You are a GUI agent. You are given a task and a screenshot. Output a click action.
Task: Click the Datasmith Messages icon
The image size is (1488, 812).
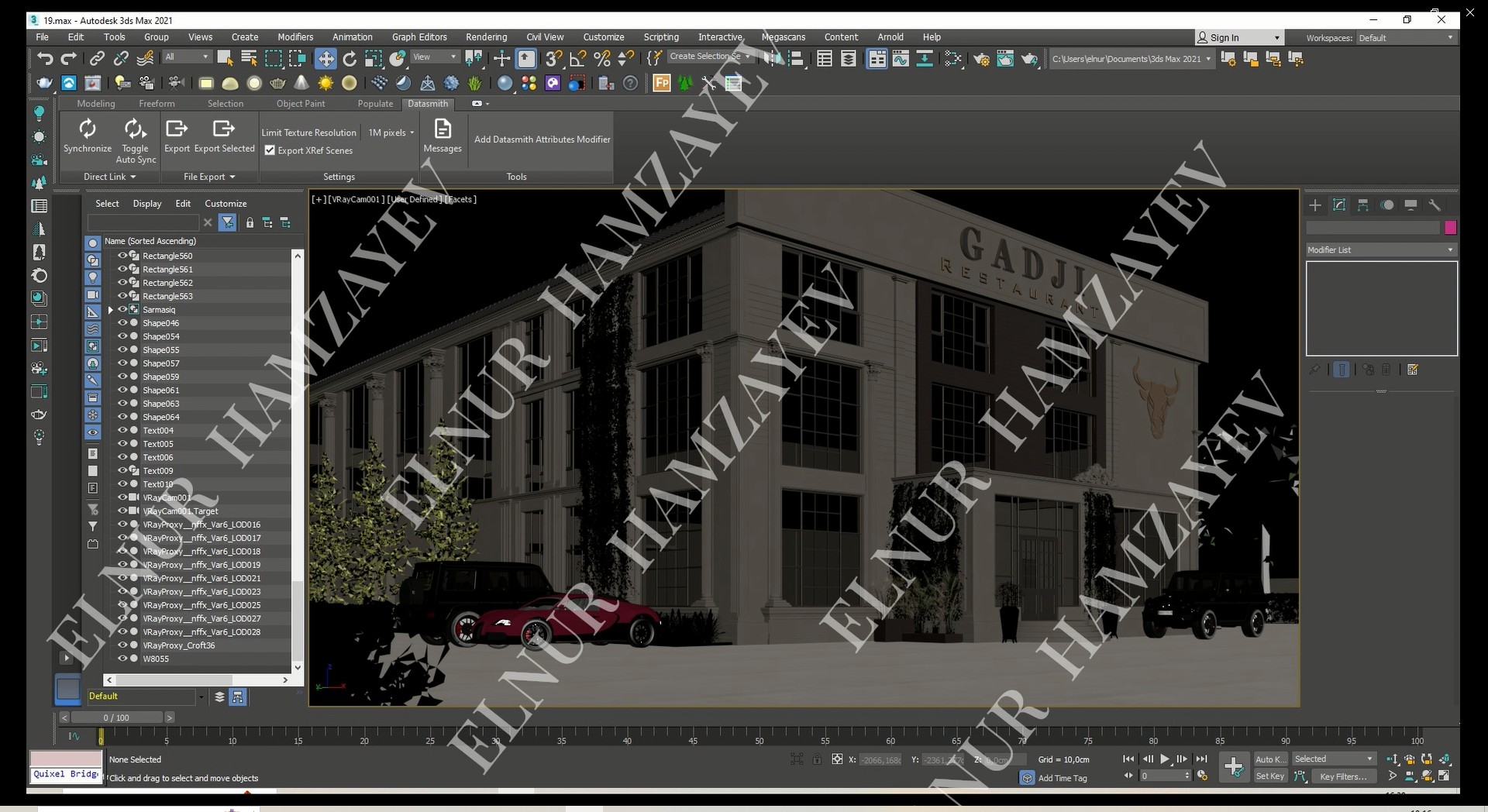pos(443,135)
